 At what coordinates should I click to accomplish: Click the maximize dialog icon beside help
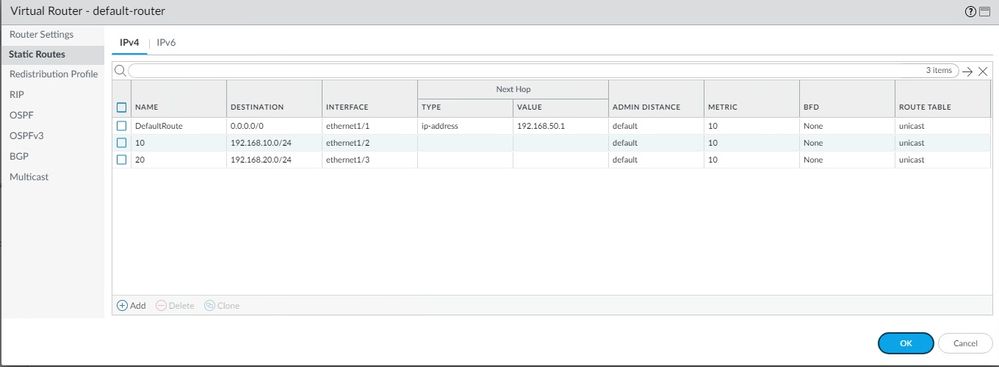tap(984, 11)
